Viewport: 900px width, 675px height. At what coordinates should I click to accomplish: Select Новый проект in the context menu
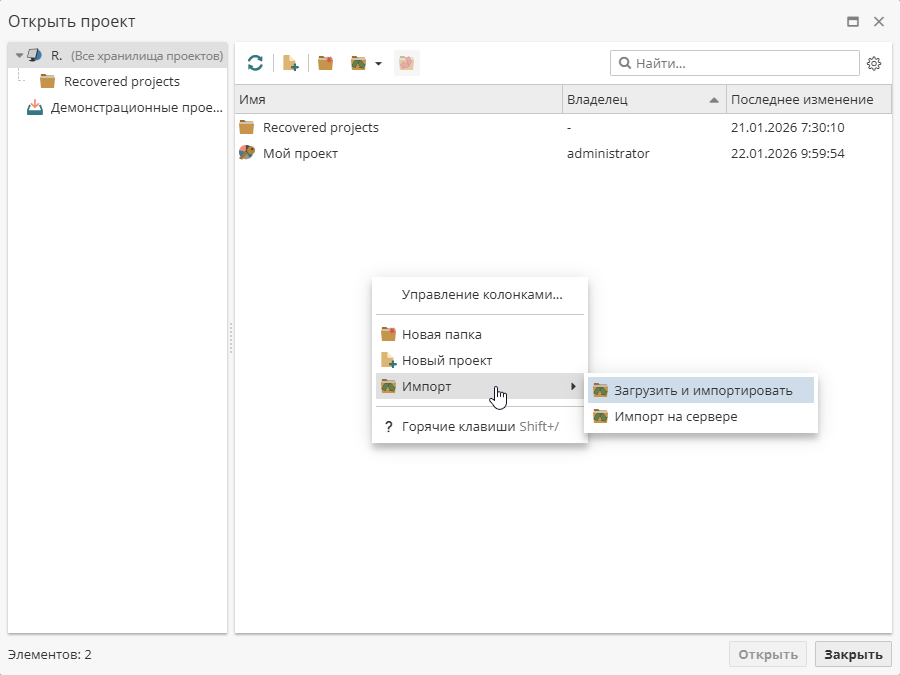446,360
